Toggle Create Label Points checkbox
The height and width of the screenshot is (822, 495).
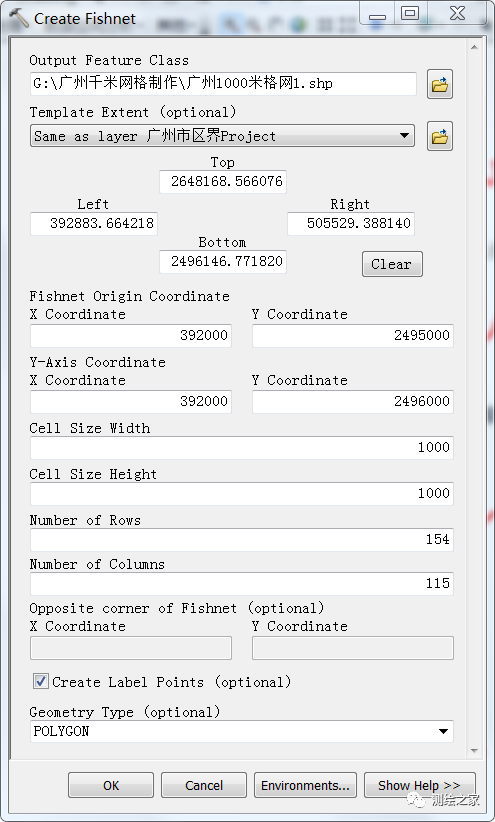pos(40,682)
